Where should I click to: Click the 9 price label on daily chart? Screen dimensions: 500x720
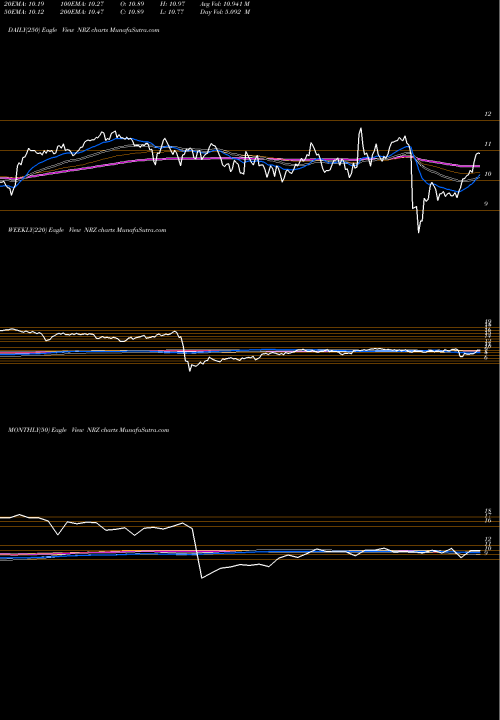click(x=486, y=204)
